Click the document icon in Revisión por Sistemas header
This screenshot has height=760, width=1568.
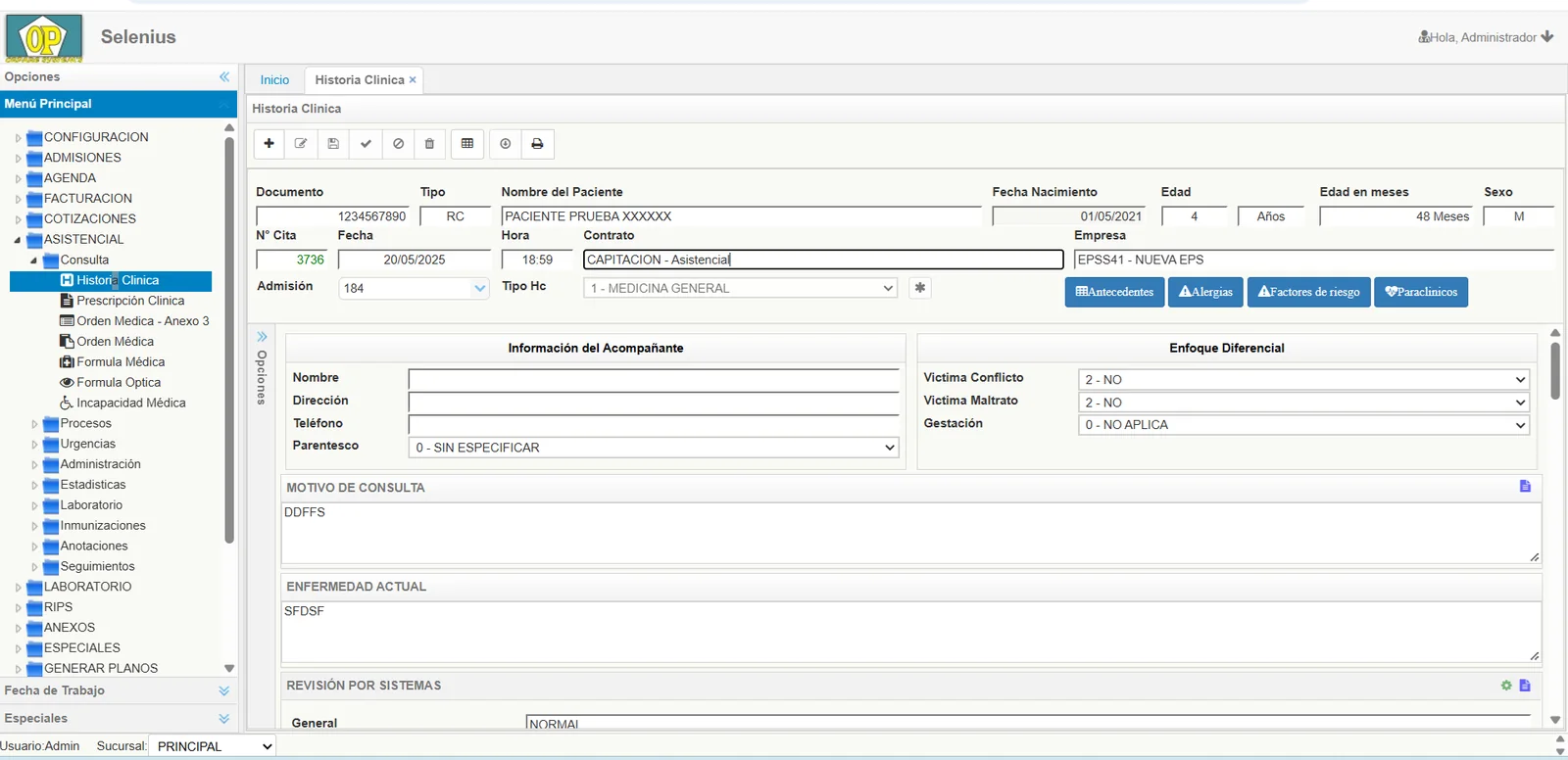tap(1525, 686)
